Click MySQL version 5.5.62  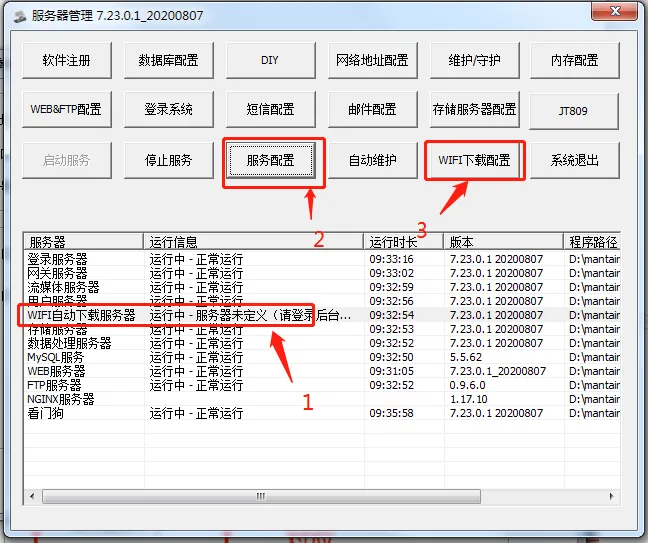[466, 357]
